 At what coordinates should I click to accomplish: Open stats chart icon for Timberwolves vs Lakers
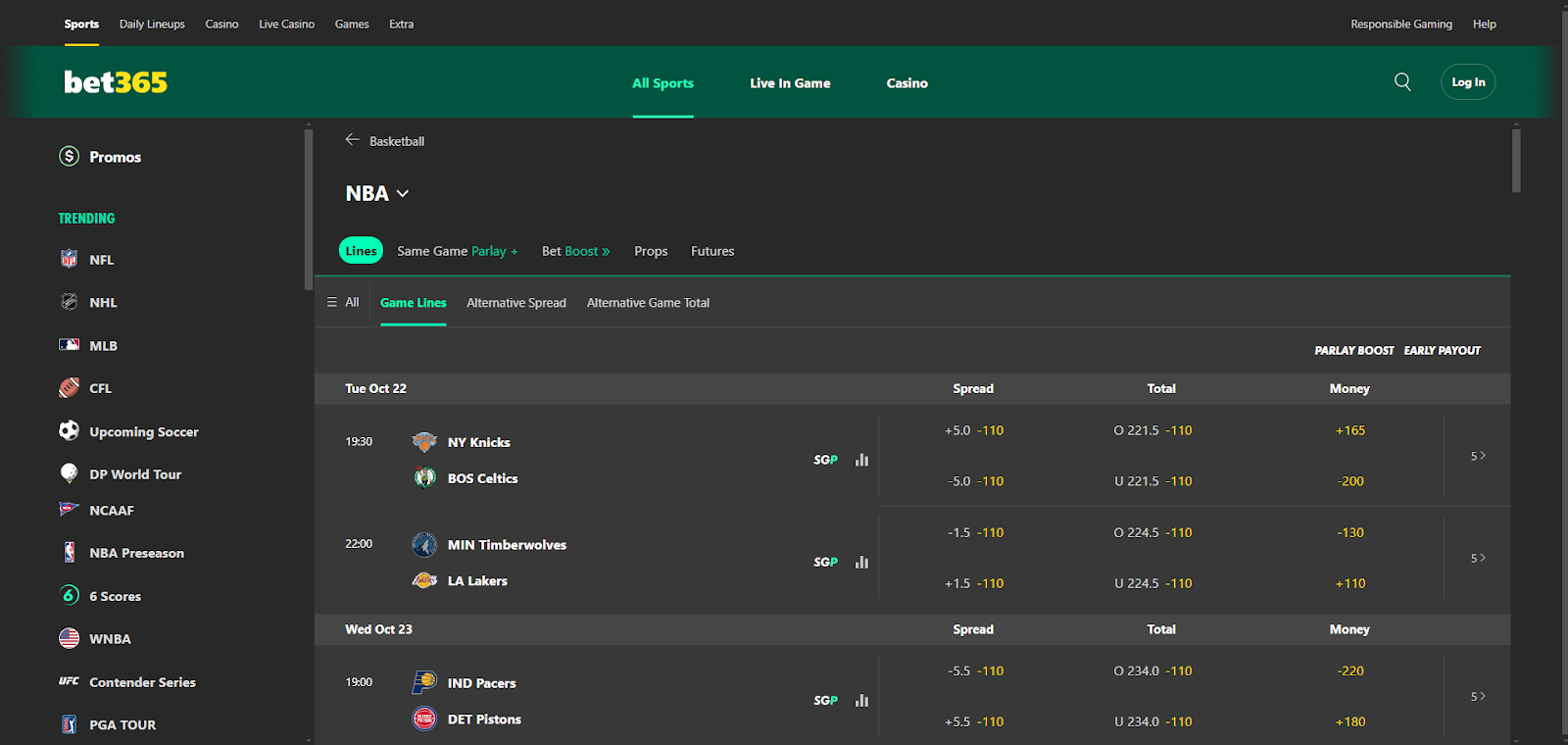pyautogui.click(x=861, y=562)
